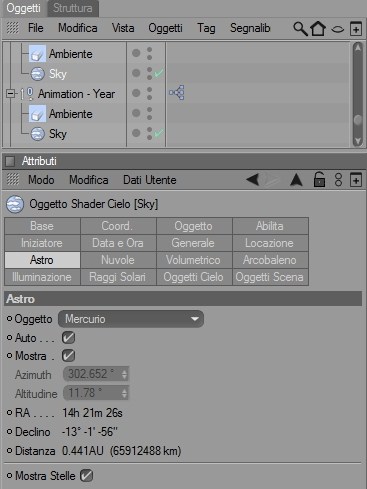Click the second Ambiente object icon under Animation - Year

tap(37, 114)
